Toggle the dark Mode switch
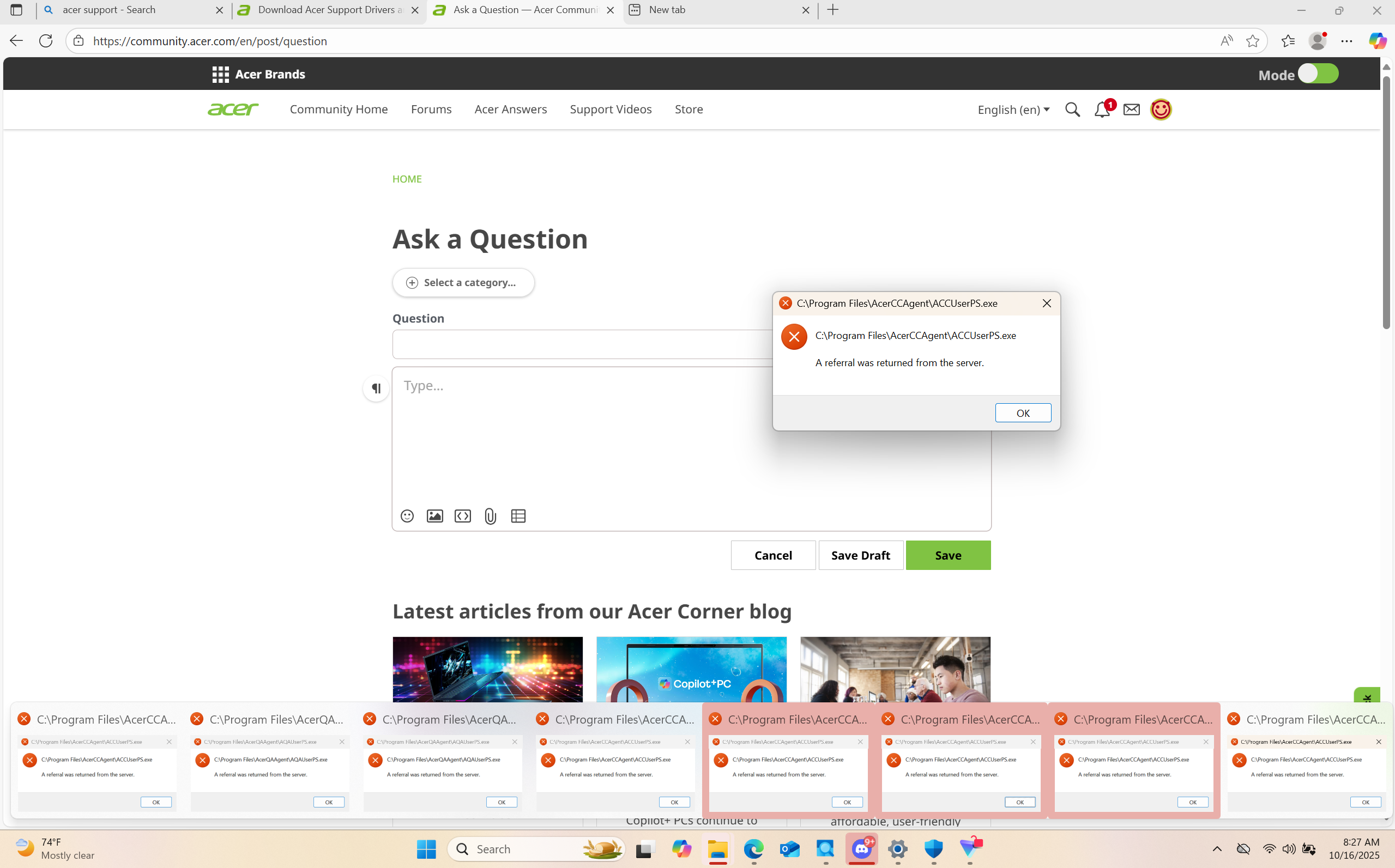Screen dimensions: 1395x868 coord(1318,74)
